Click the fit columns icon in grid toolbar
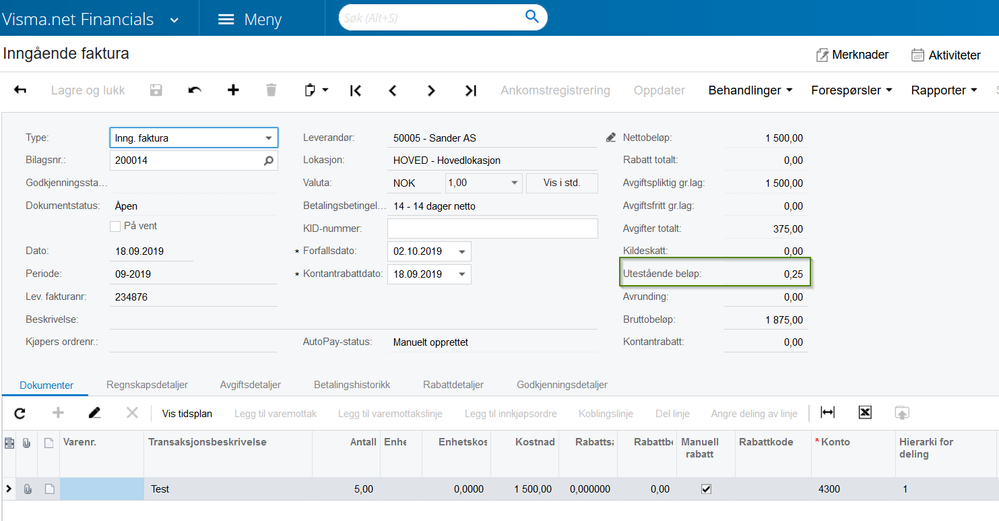The image size is (999, 521). (827, 412)
